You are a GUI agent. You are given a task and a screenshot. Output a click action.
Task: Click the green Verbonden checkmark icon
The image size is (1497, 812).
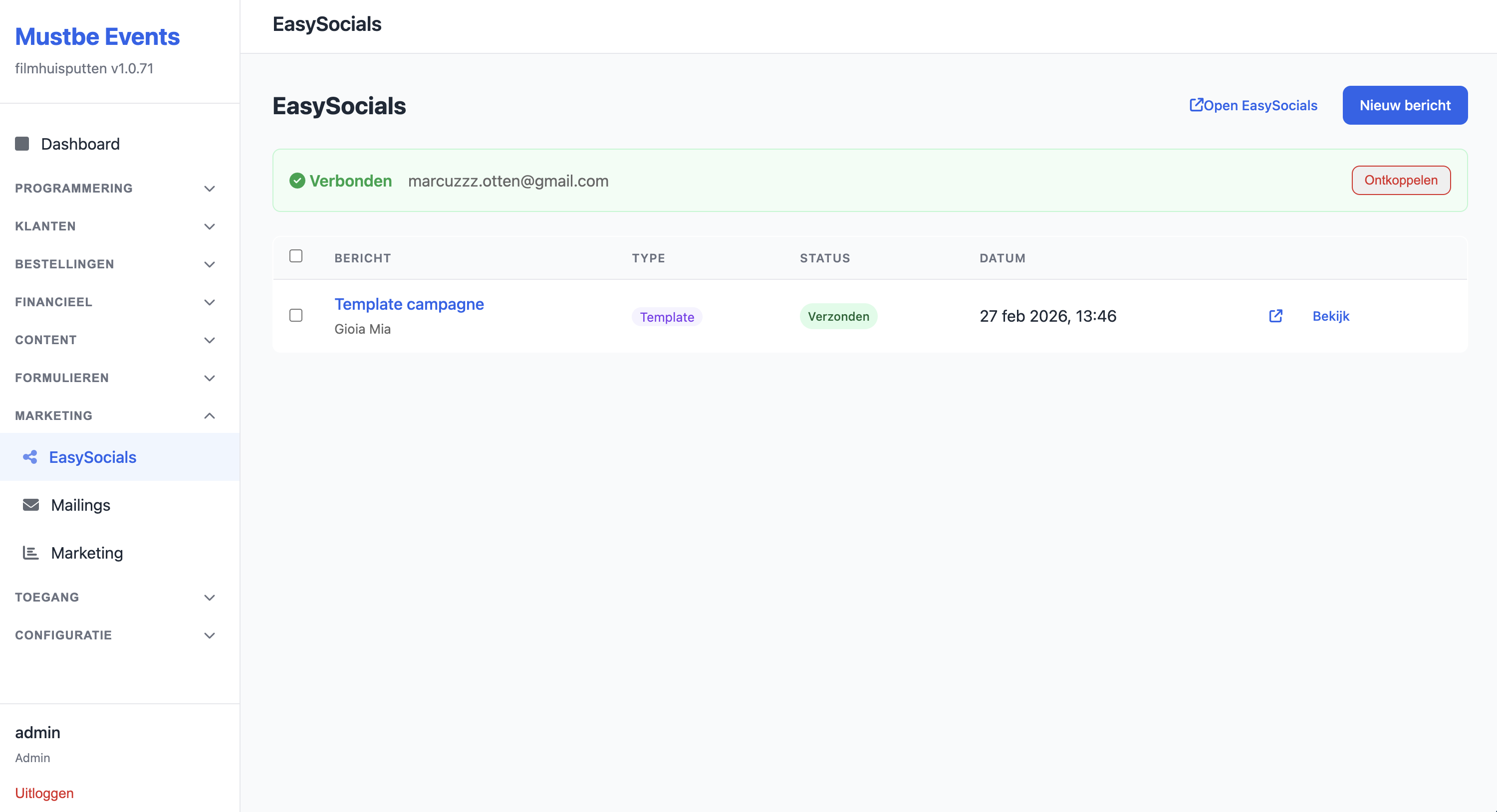tap(297, 181)
